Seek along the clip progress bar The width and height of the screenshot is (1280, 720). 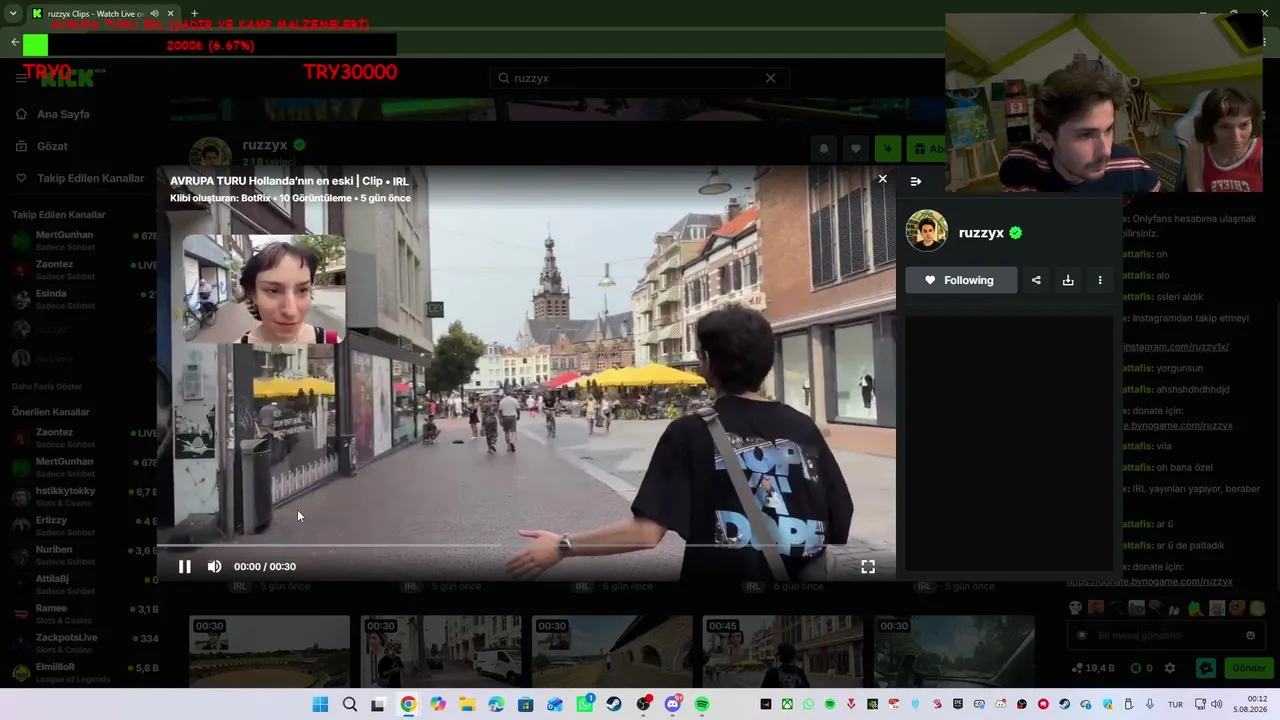(526, 546)
